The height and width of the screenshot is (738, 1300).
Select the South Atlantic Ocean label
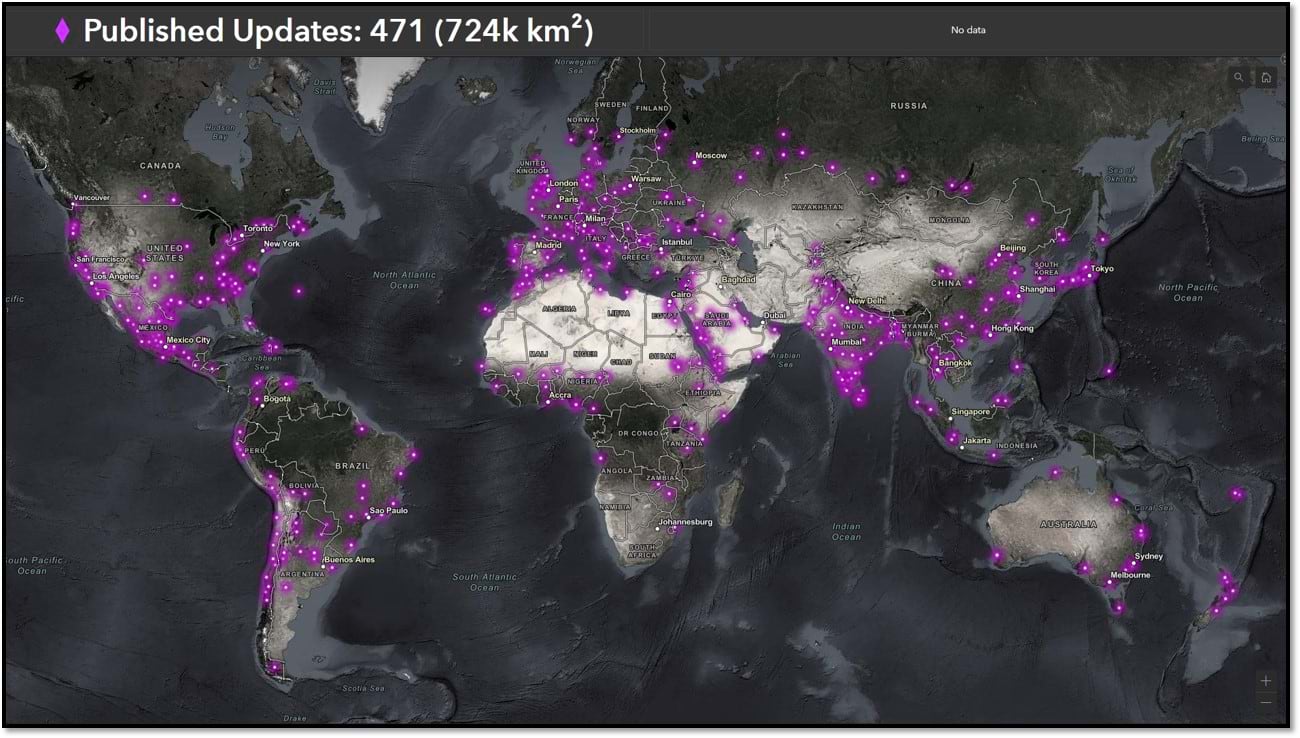click(x=485, y=582)
